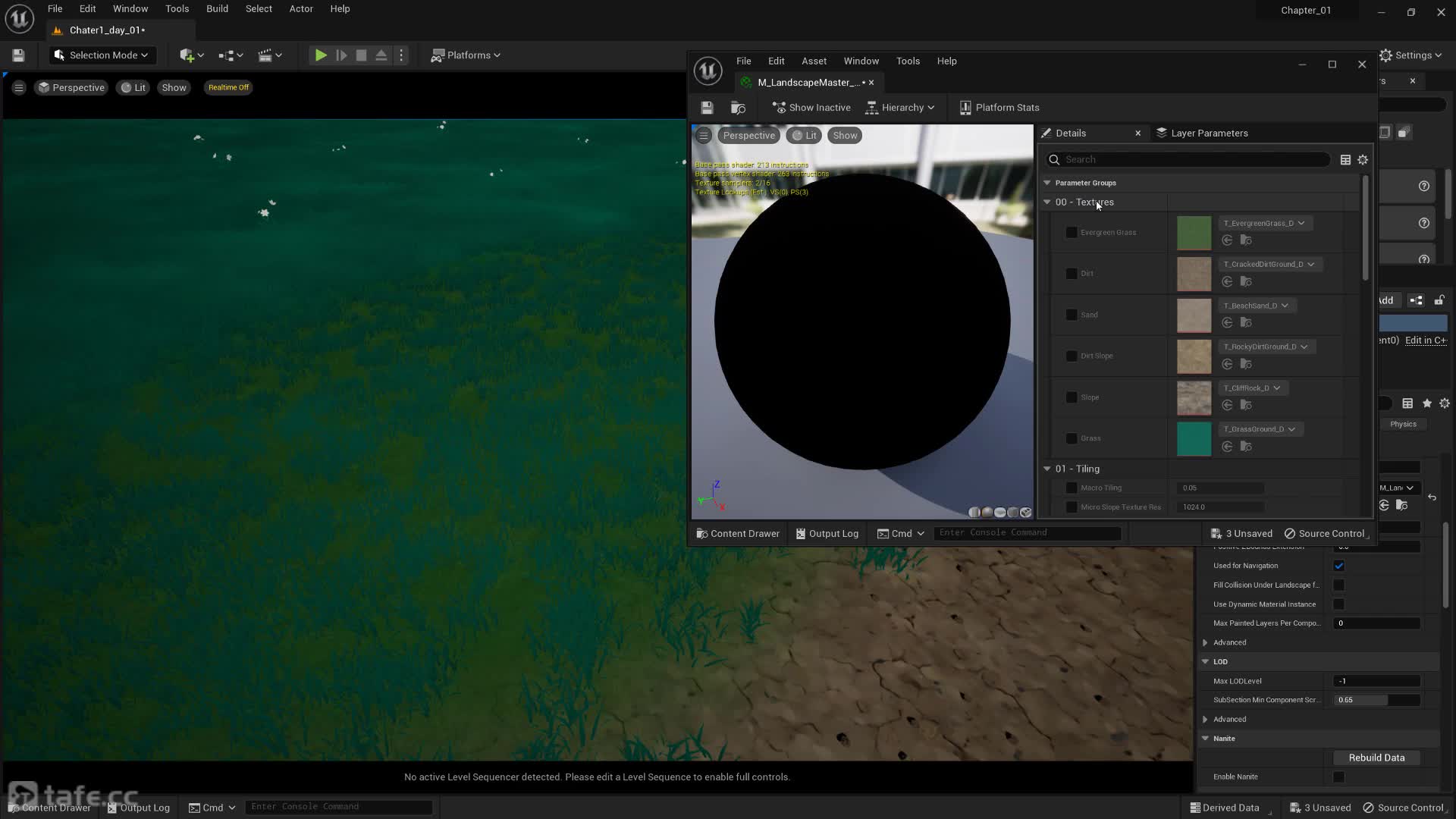Image resolution: width=1456 pixels, height=819 pixels.
Task: Enable the Dirt texture parameter checkbox
Action: [1072, 274]
